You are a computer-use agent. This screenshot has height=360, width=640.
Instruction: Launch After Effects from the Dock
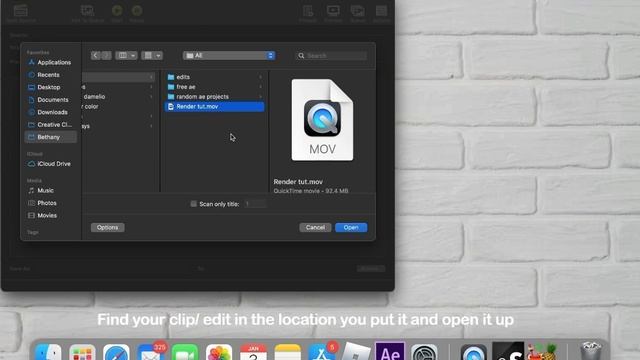pyautogui.click(x=390, y=352)
